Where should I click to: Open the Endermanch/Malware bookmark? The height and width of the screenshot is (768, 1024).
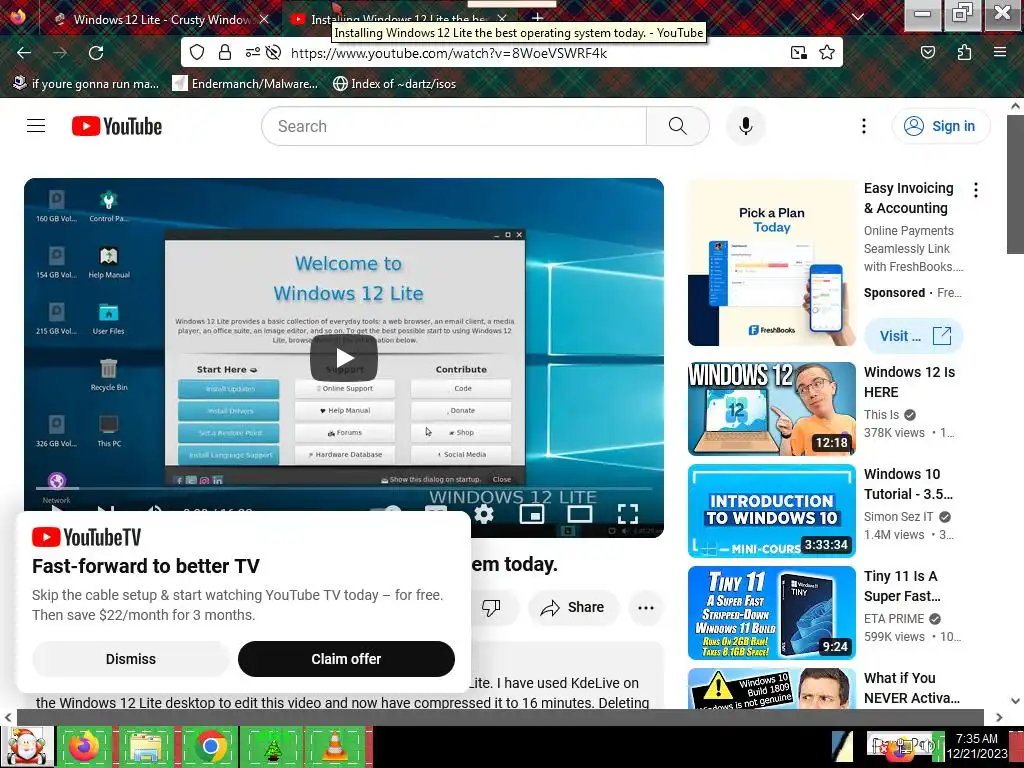[246, 84]
